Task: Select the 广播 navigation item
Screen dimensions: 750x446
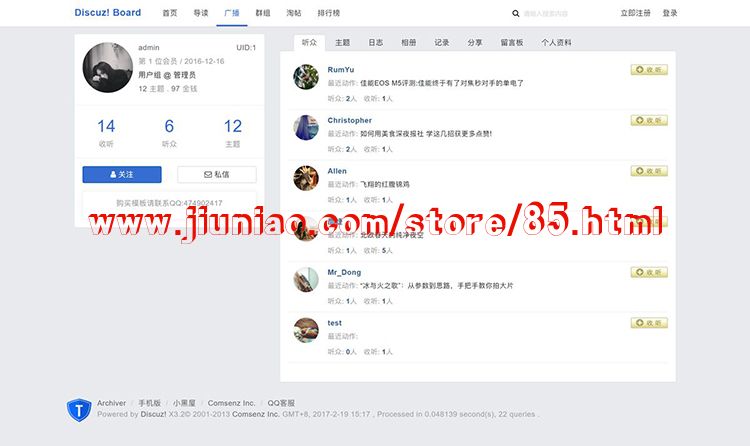Action: pos(232,13)
